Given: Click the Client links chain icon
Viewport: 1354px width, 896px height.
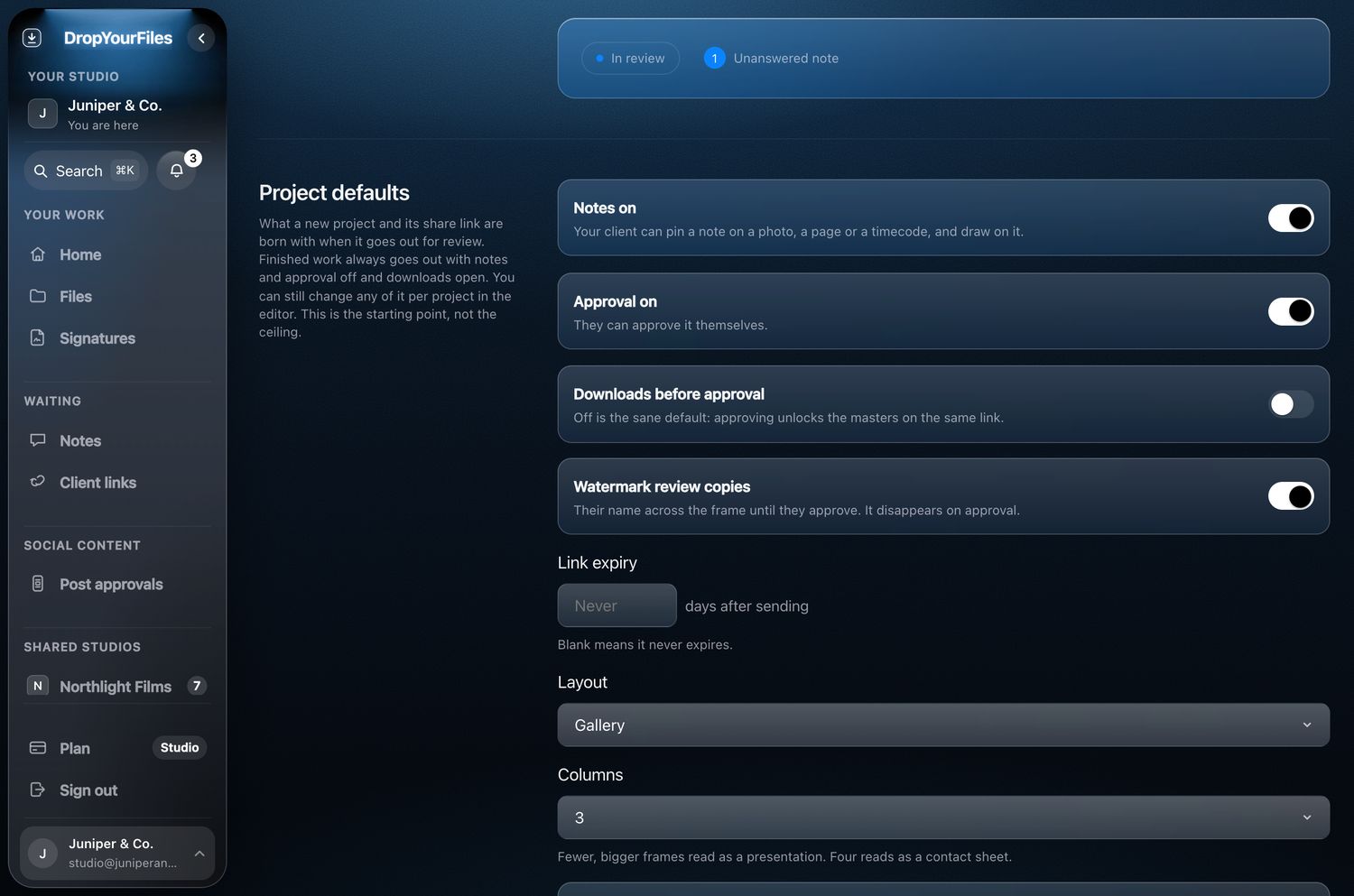Looking at the screenshot, I should pyautogui.click(x=38, y=482).
